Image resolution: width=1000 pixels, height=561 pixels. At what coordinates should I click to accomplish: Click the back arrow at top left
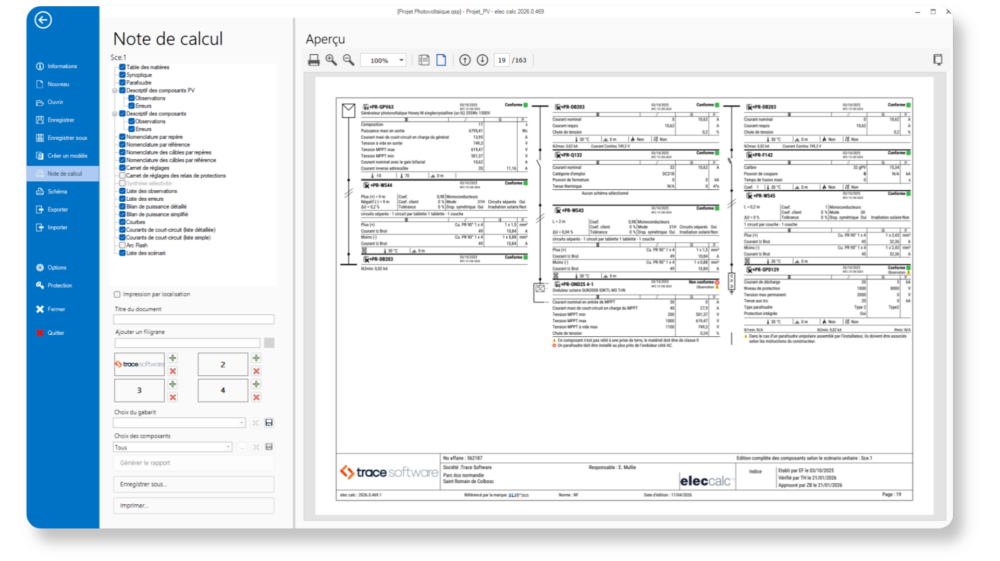[43, 20]
